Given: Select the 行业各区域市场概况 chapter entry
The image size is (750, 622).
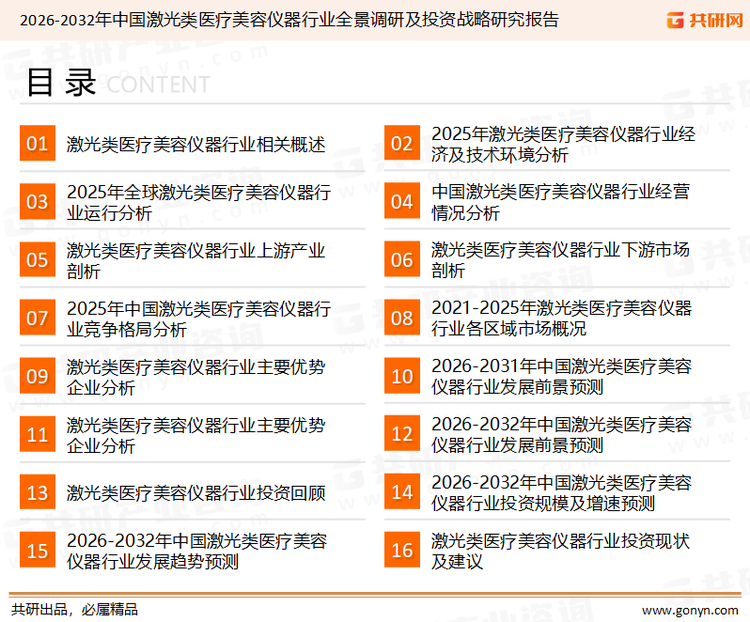Looking at the screenshot, I should (561, 318).
